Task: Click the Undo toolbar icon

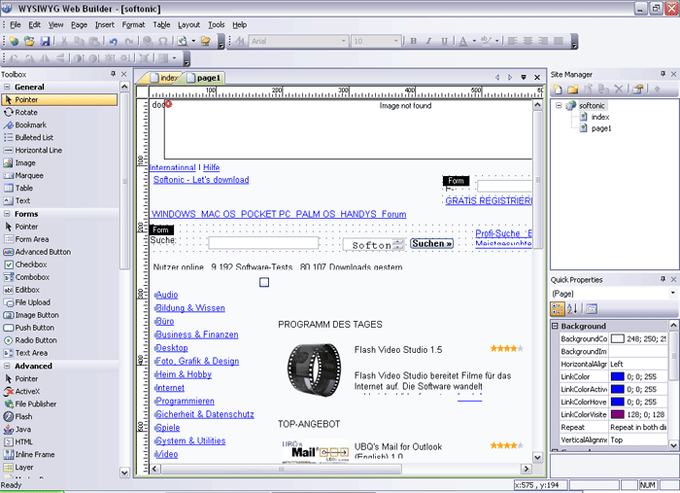Action: (x=114, y=41)
